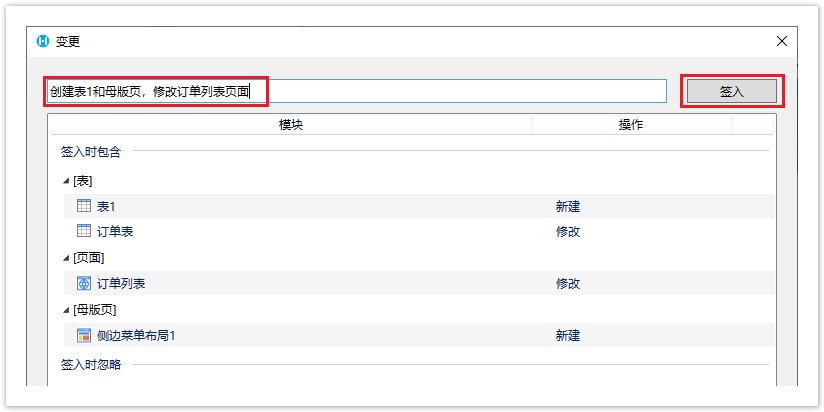
Task: Click the 签入时忽略 section heading
Action: click(x=91, y=364)
